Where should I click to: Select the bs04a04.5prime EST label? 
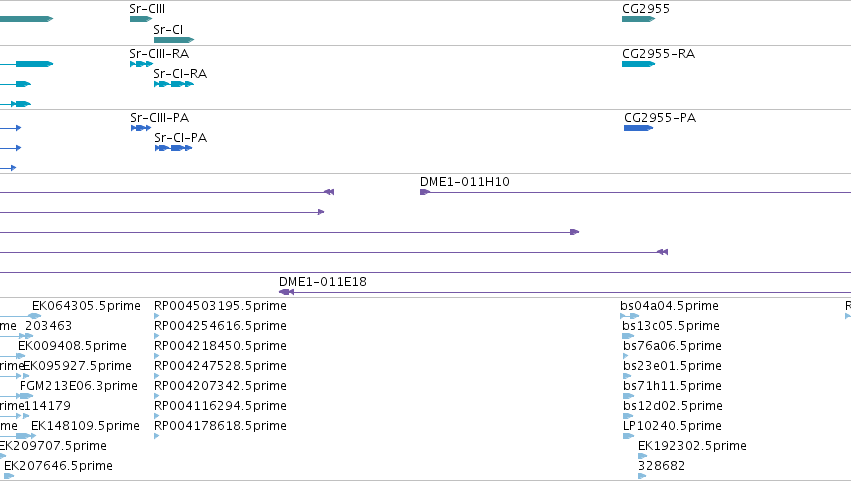(669, 306)
